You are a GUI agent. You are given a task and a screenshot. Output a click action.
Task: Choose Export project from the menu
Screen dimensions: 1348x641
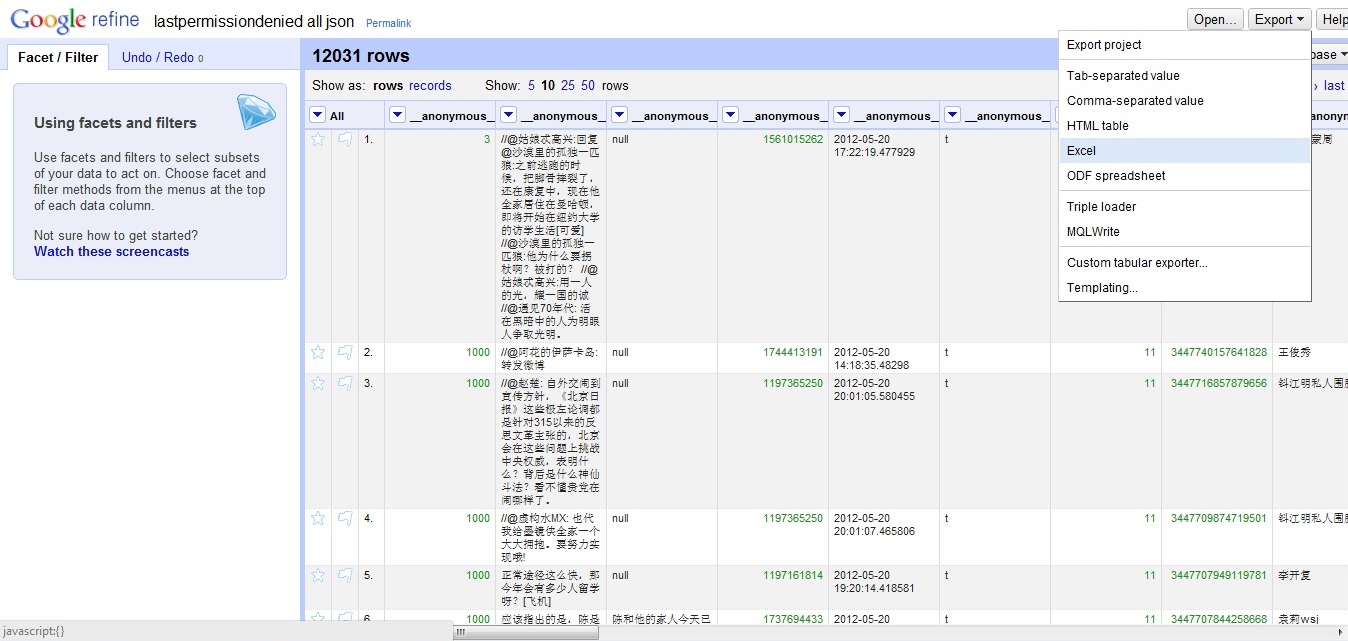point(1185,45)
